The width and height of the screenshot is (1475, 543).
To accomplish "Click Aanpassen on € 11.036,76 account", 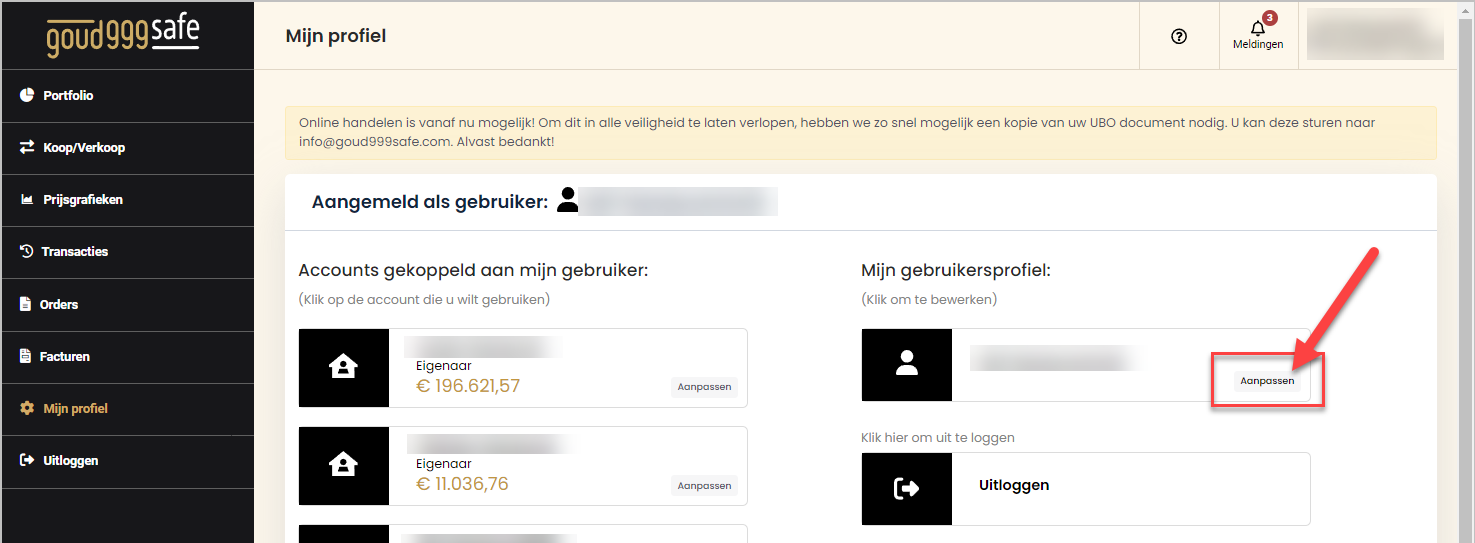I will (704, 486).
